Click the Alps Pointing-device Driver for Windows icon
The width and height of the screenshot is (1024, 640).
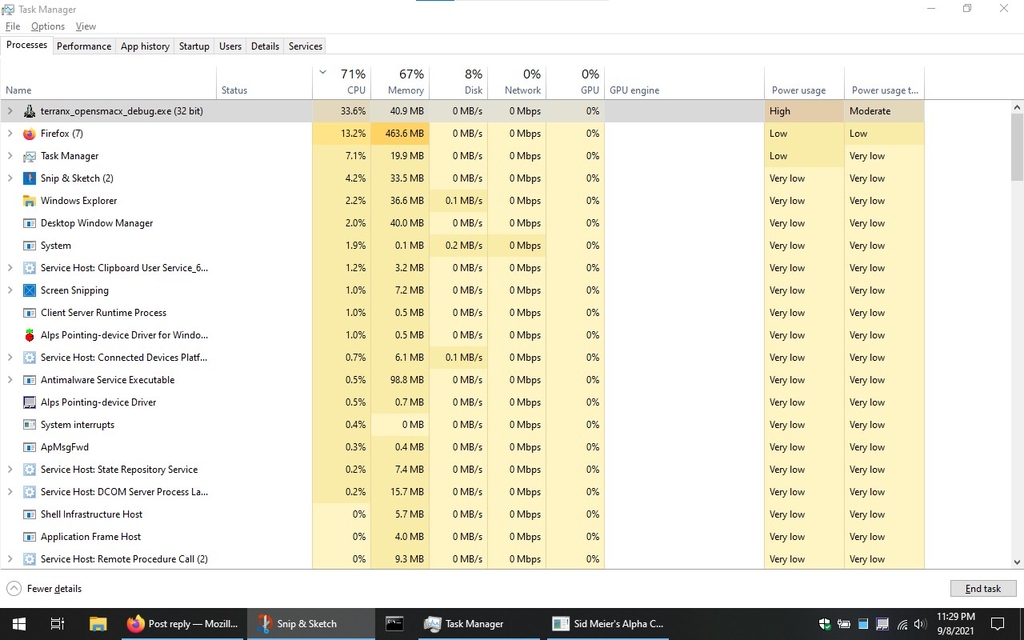click(x=30, y=335)
